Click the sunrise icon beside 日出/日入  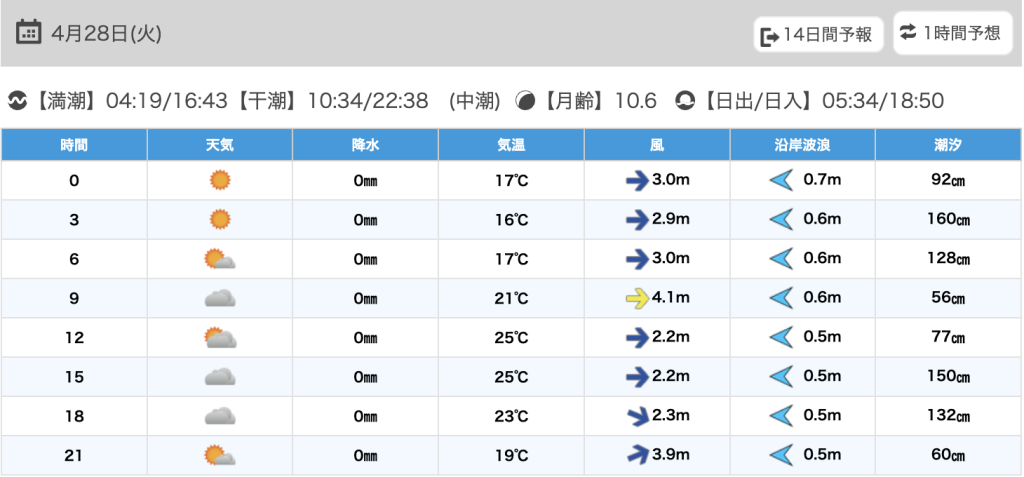pyautogui.click(x=685, y=101)
